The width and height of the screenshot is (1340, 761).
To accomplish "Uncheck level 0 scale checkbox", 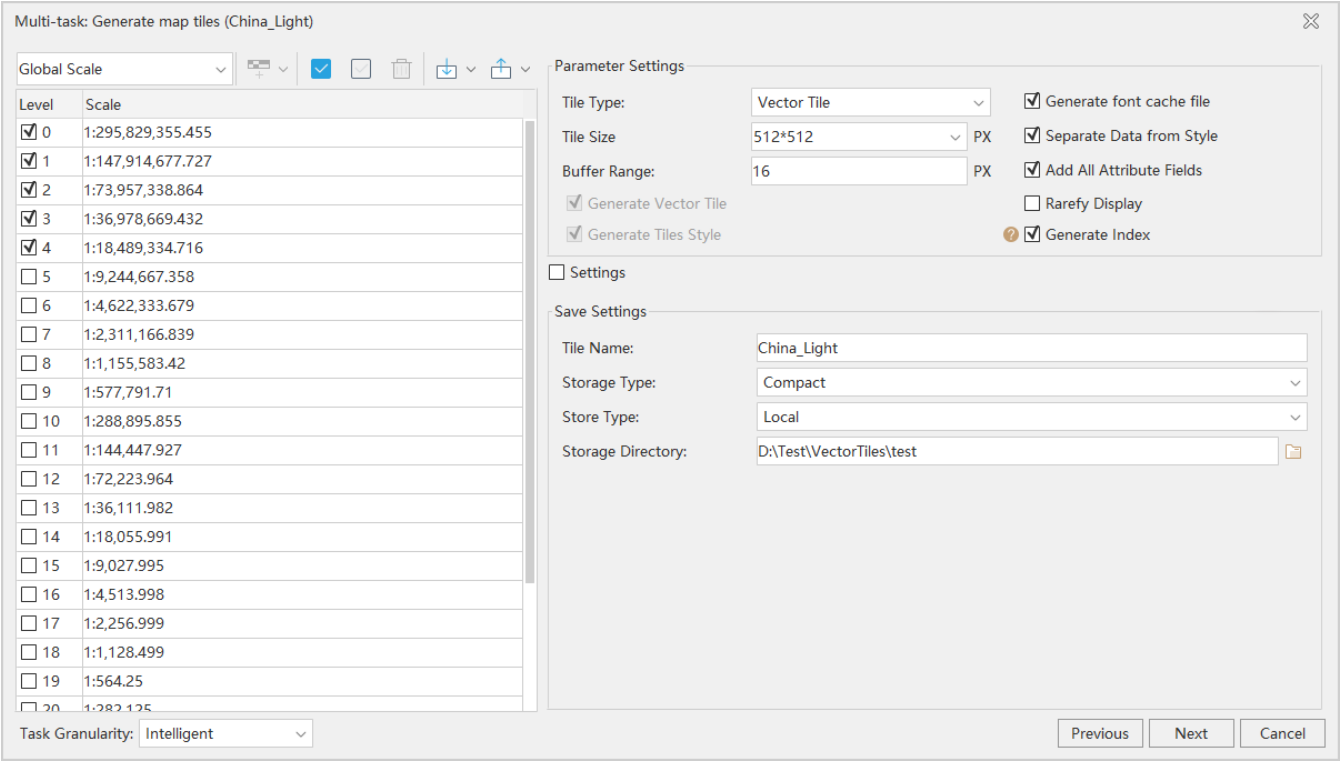I will pos(28,132).
